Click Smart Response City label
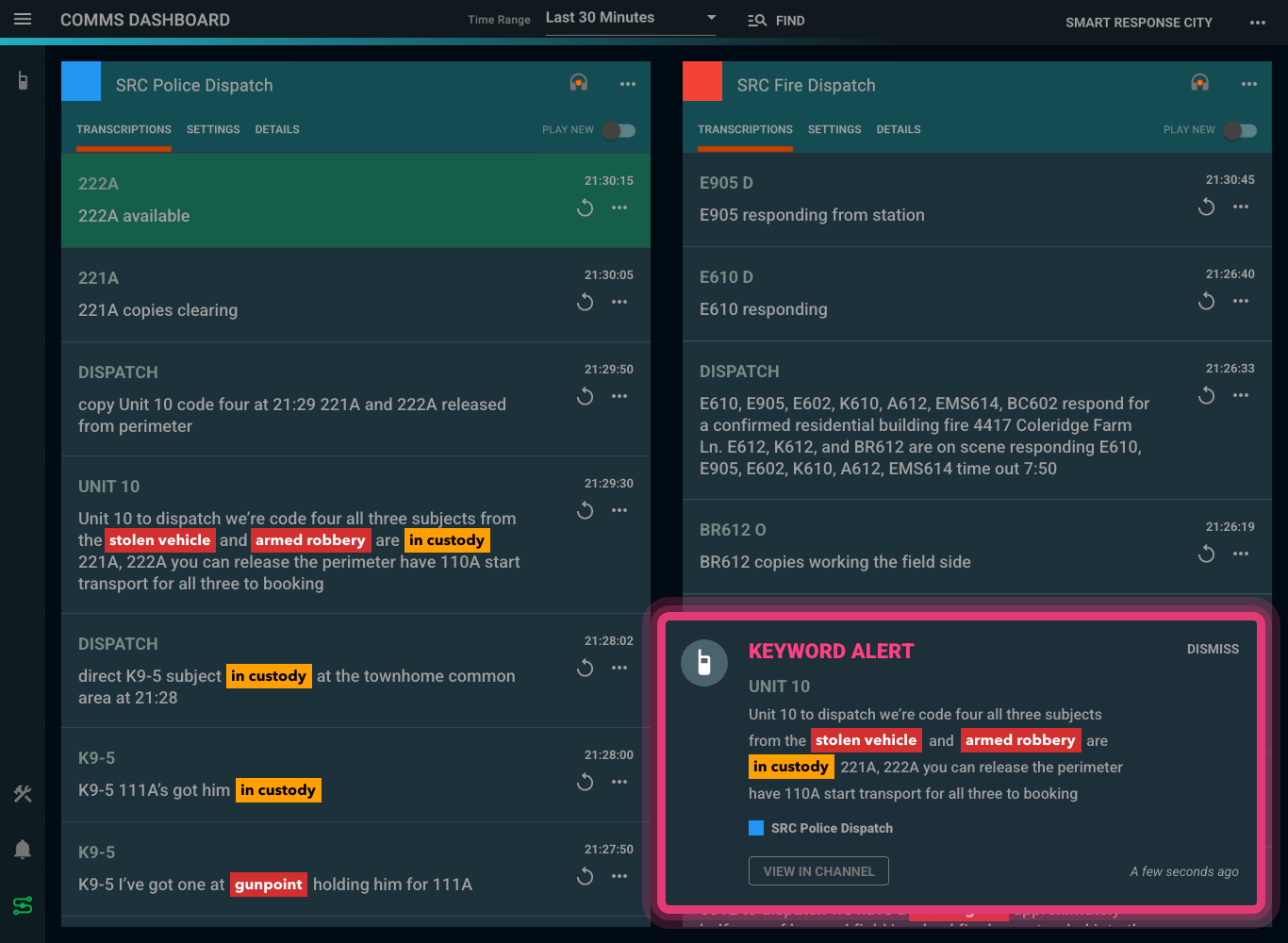 click(1139, 23)
